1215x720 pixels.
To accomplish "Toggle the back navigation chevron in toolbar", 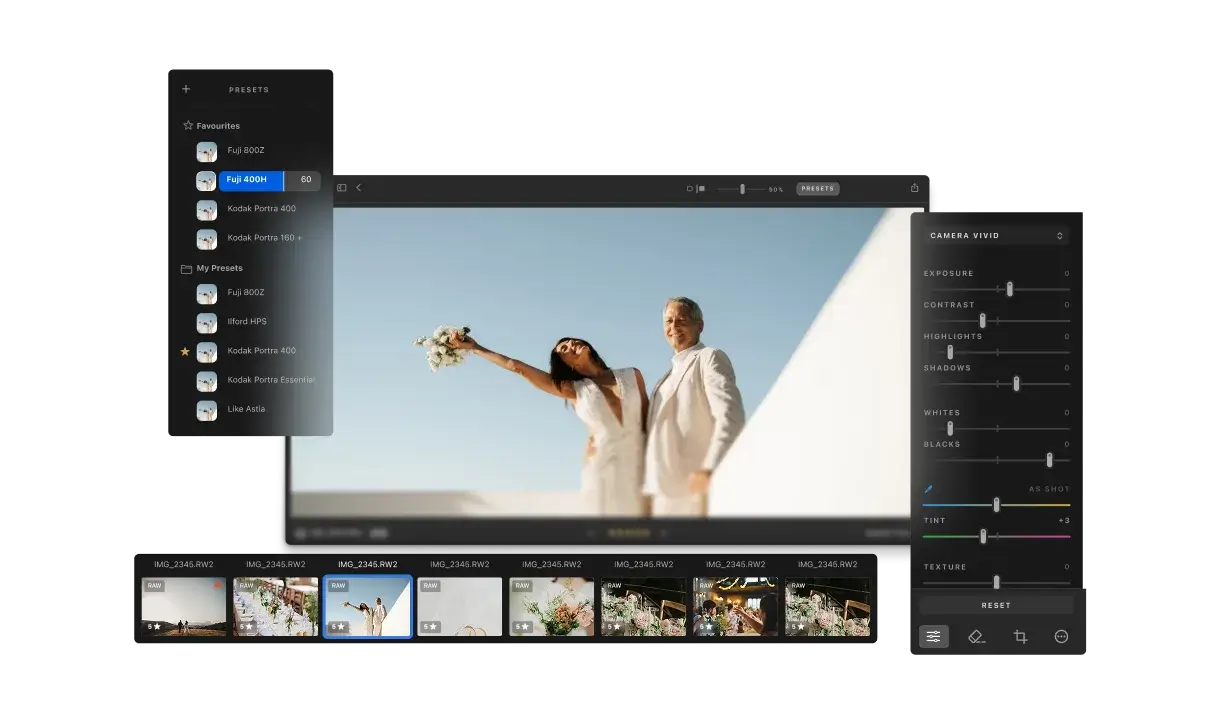I will 359,188.
